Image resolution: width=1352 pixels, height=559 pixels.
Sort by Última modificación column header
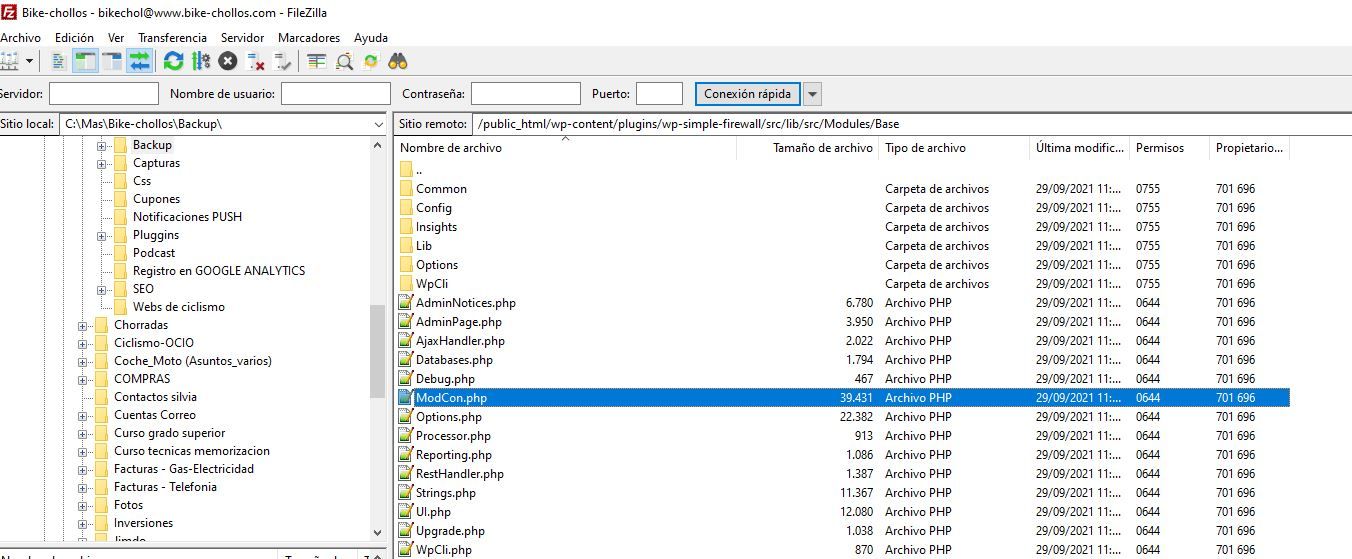pos(1080,148)
